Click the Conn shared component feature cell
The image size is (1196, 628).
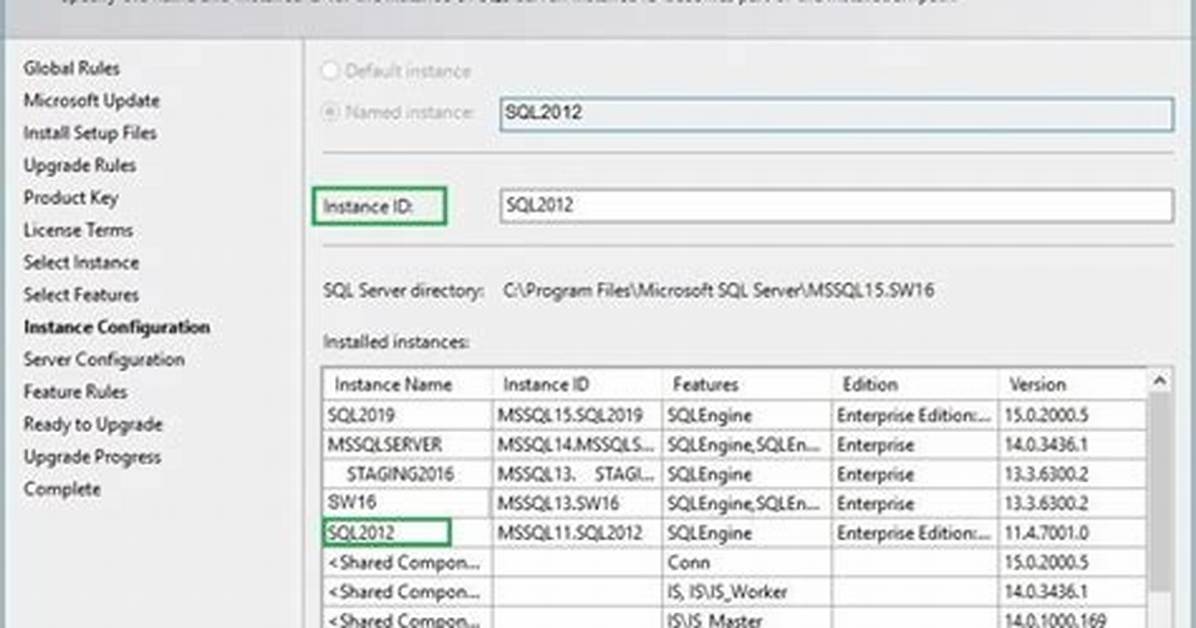[747, 562]
